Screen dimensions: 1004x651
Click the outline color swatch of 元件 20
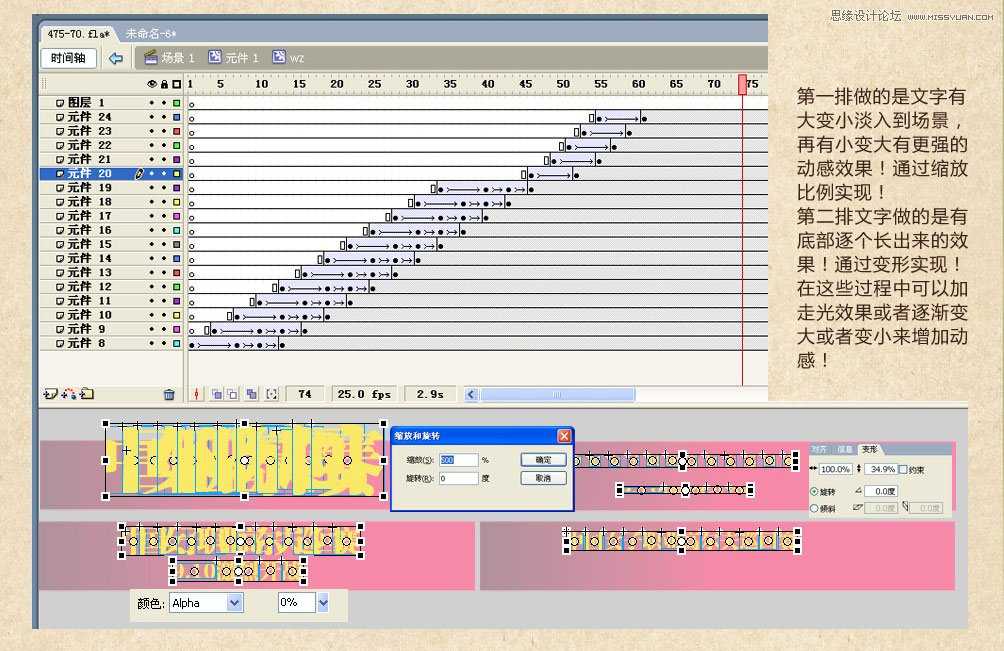tap(177, 173)
